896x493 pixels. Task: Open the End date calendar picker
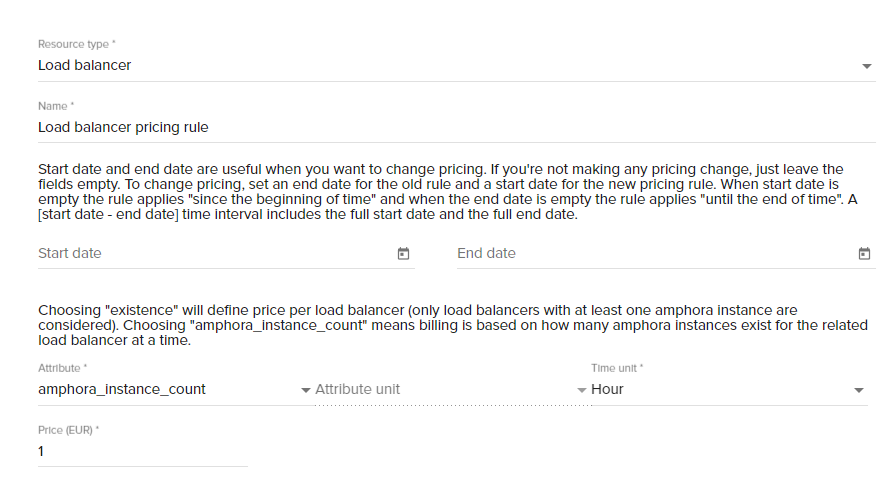[864, 253]
